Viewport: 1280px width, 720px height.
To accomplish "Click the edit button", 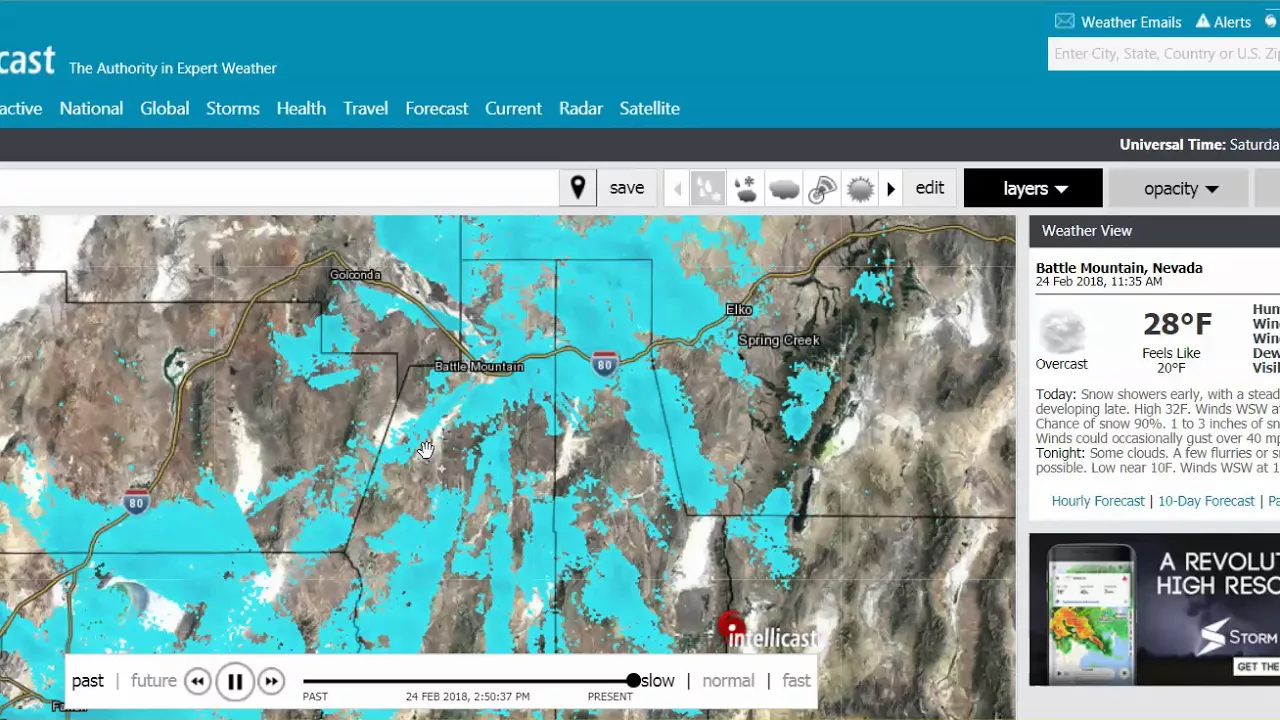I will click(930, 188).
